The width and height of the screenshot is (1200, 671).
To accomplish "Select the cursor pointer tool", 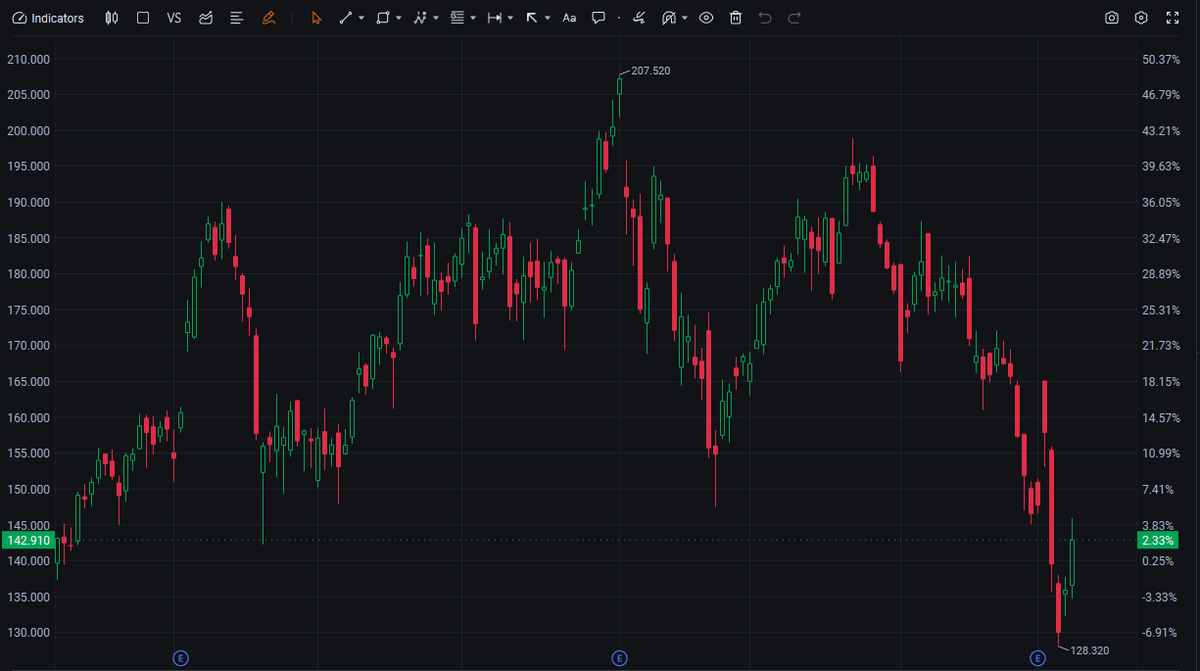I will tap(317, 18).
